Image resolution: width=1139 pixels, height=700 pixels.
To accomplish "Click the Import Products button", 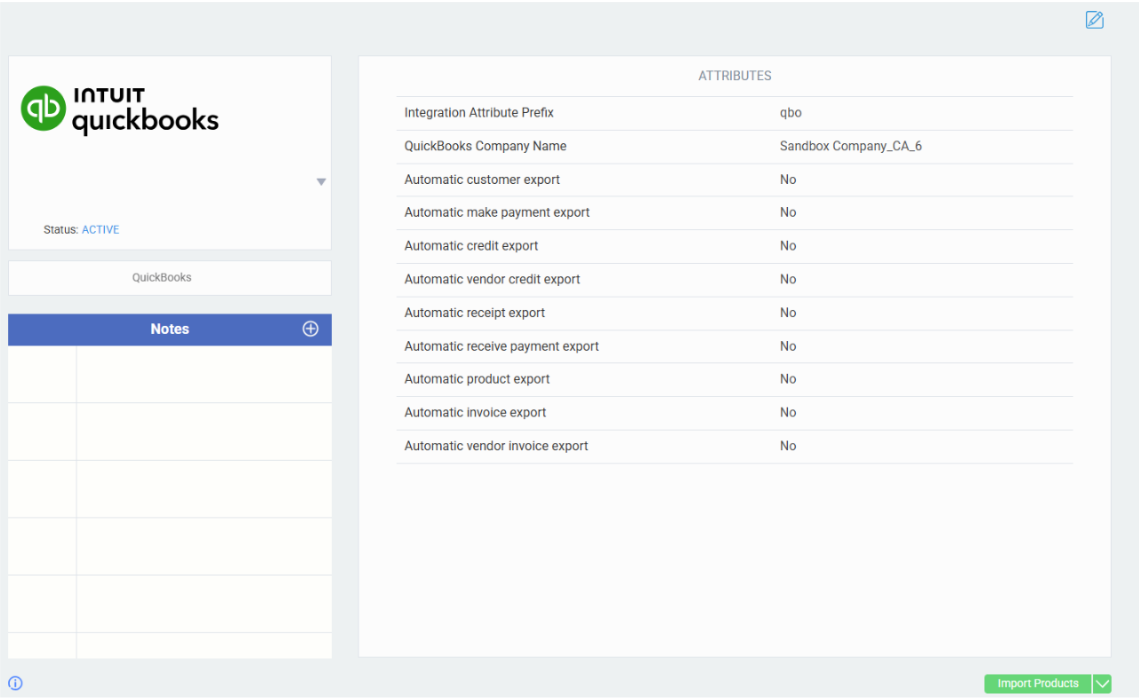I will pyautogui.click(x=1037, y=684).
